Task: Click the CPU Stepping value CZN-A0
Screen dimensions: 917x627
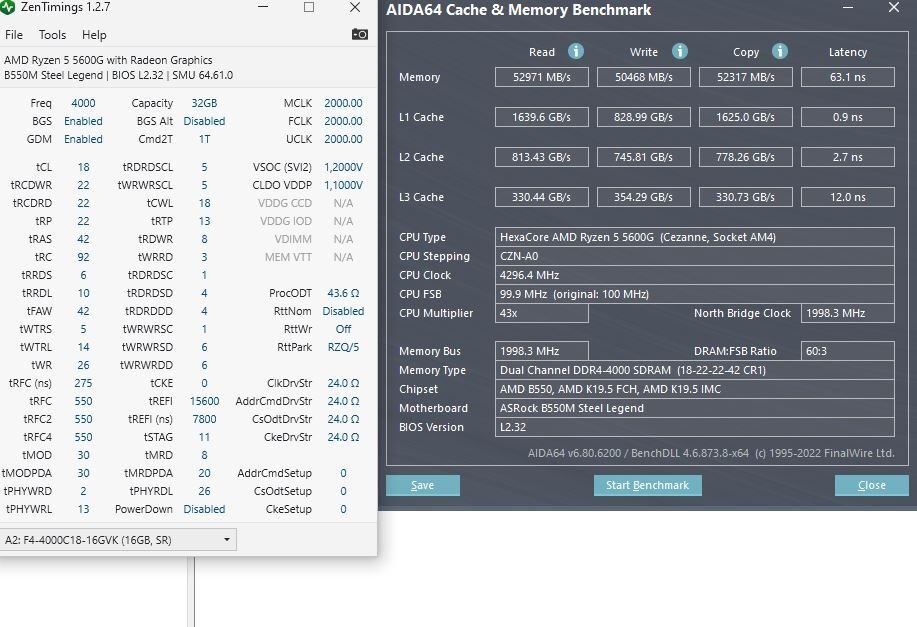Action: tap(695, 256)
